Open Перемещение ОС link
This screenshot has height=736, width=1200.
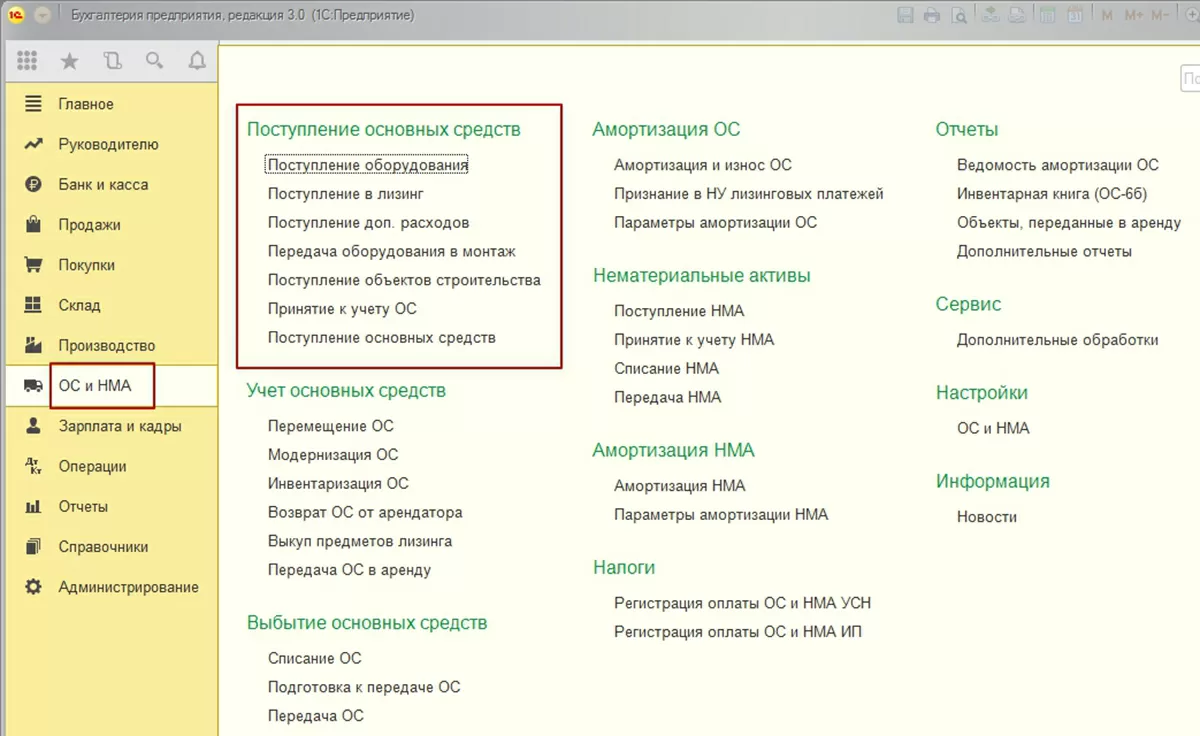[331, 426]
